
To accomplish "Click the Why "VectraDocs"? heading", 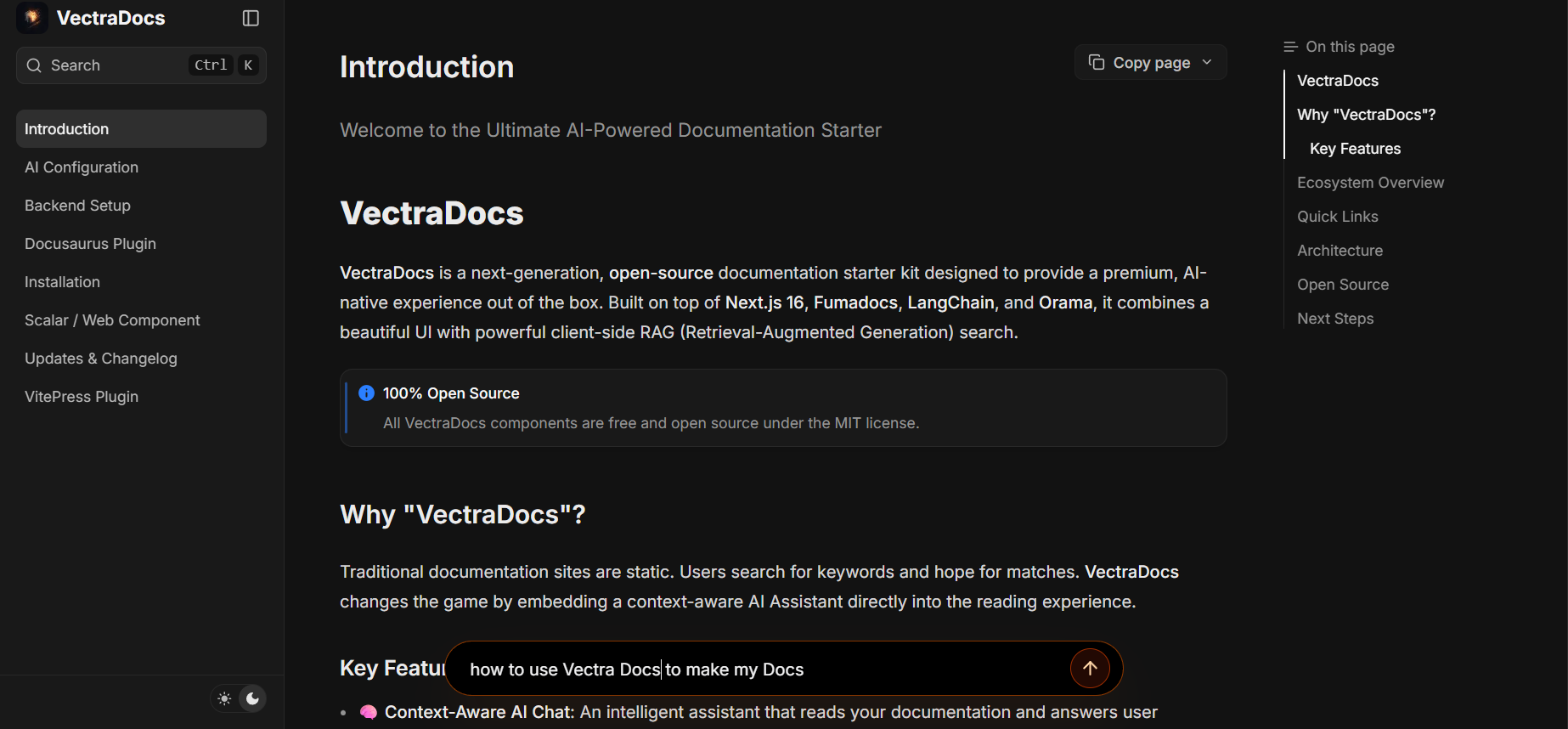I will tap(463, 514).
